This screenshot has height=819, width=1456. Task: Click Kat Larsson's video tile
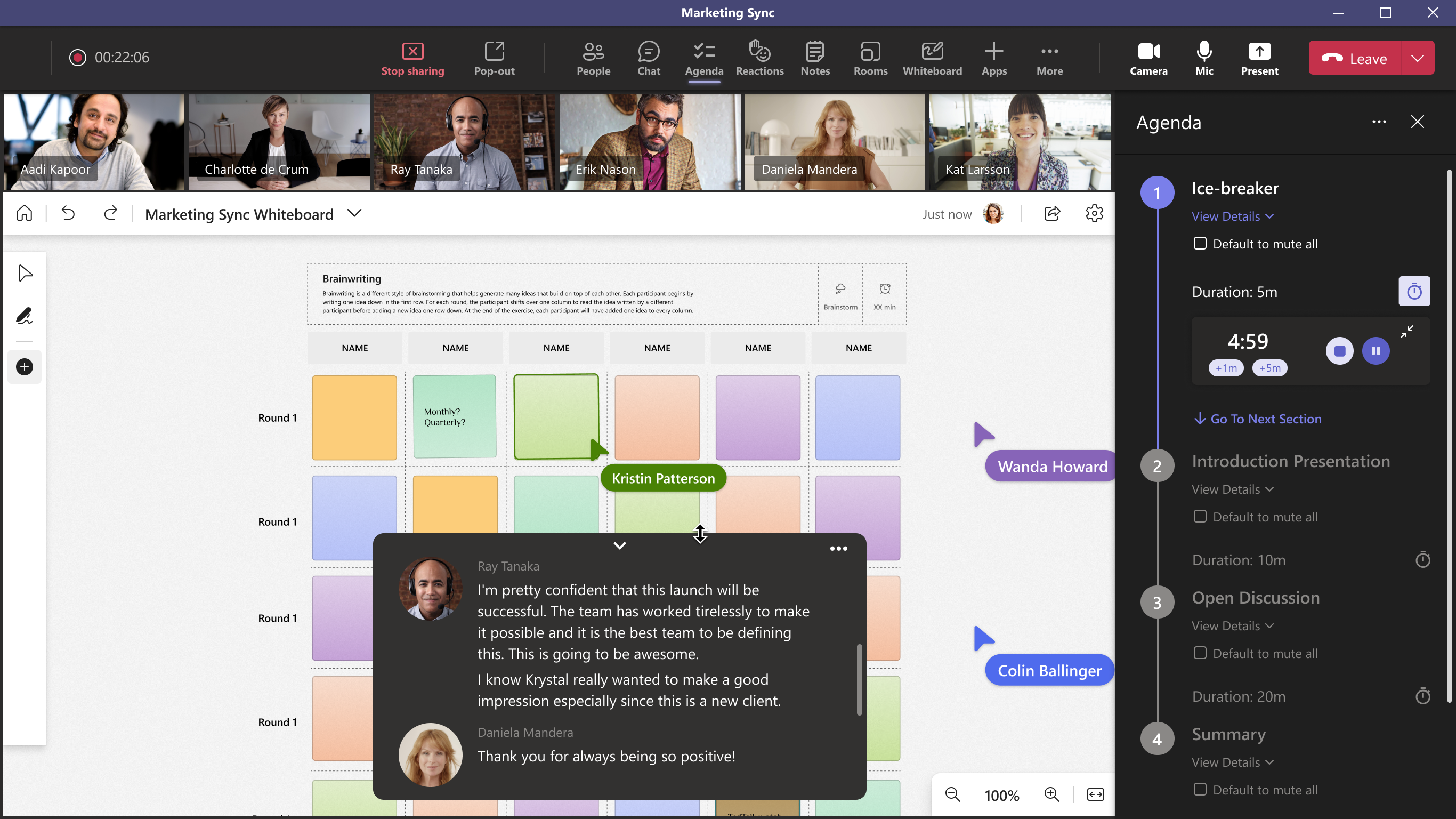click(x=1019, y=141)
